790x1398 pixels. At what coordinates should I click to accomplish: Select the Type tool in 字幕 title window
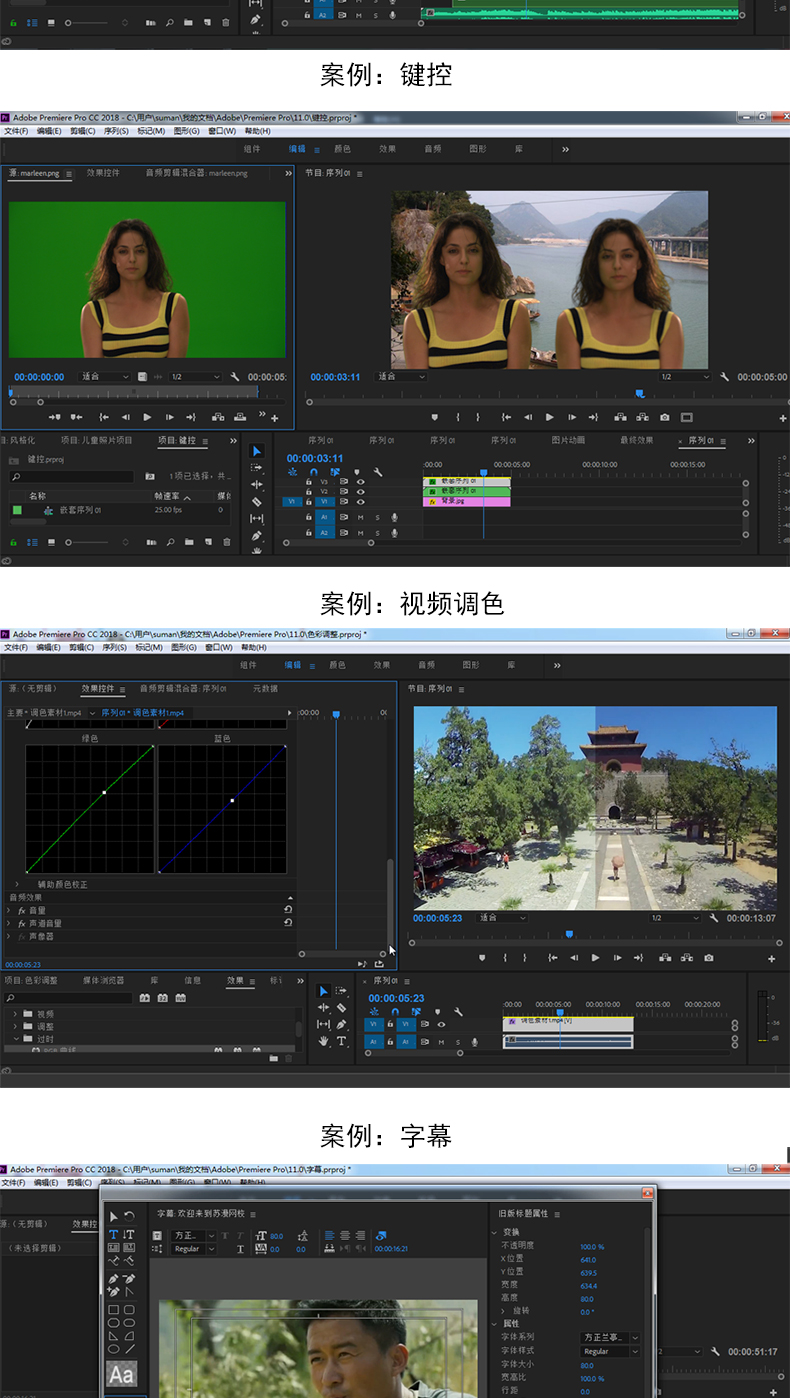click(x=113, y=1234)
